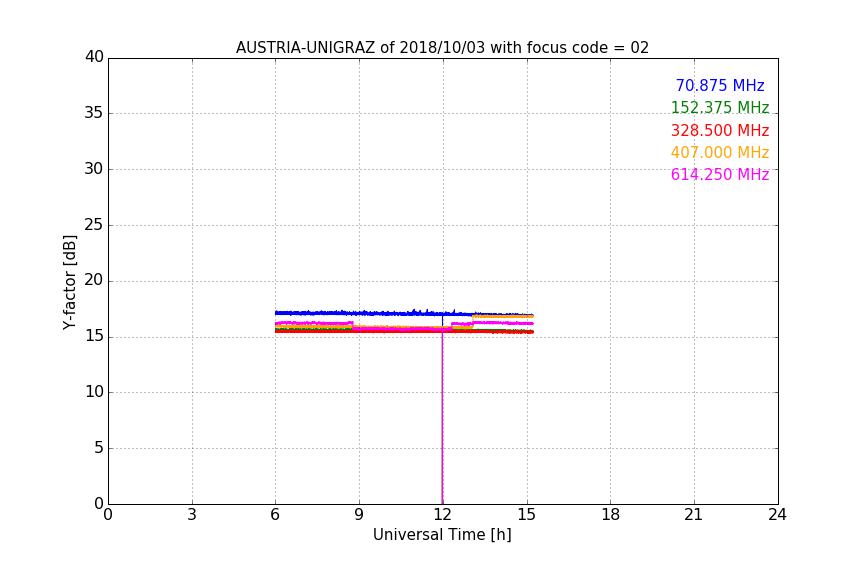Screen dimensions: 864x576
Task: Click the x-axis tick label 18
Action: (x=610, y=515)
